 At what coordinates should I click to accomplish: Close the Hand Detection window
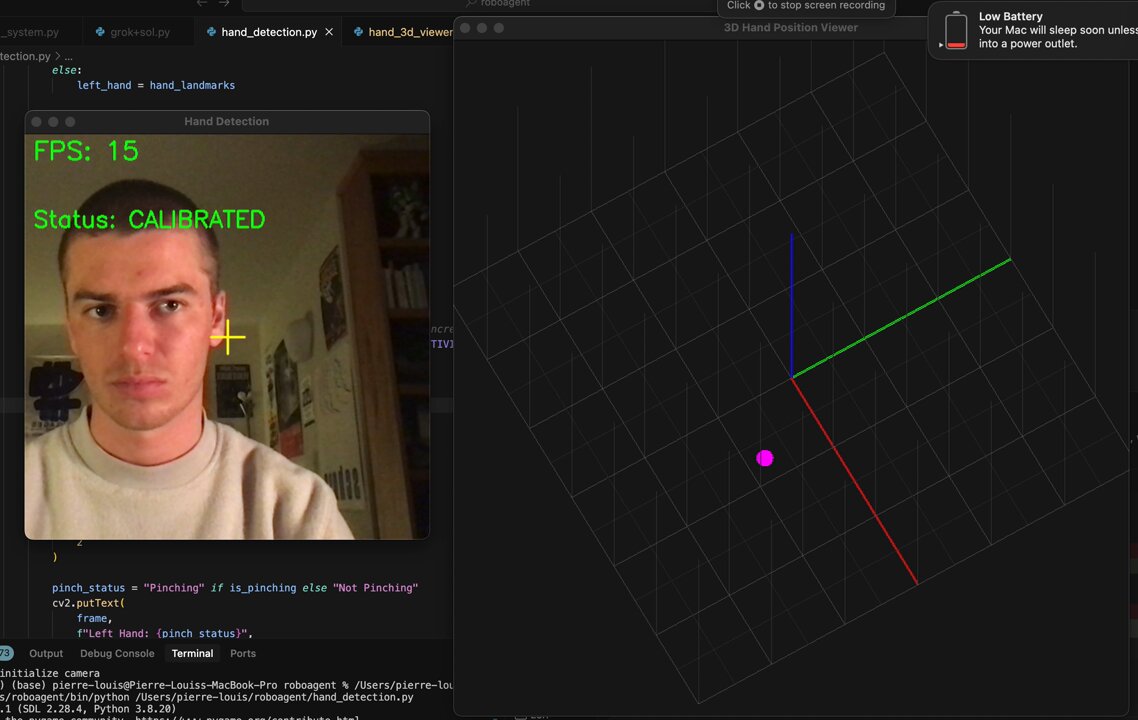coord(36,122)
